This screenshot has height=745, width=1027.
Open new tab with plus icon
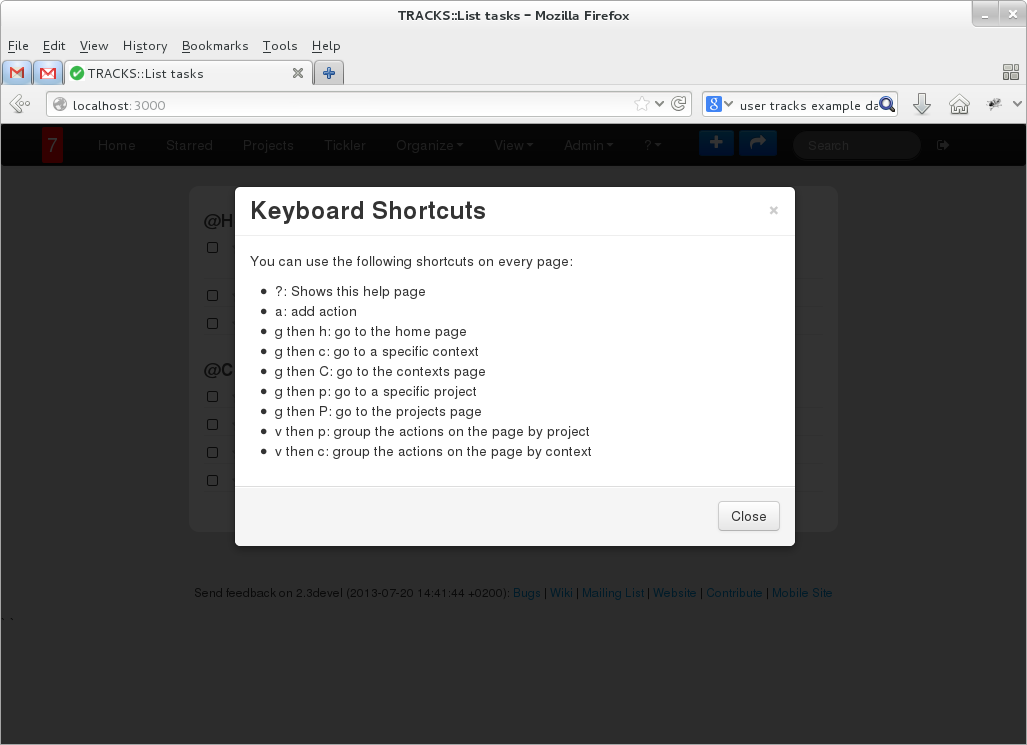[x=328, y=73]
